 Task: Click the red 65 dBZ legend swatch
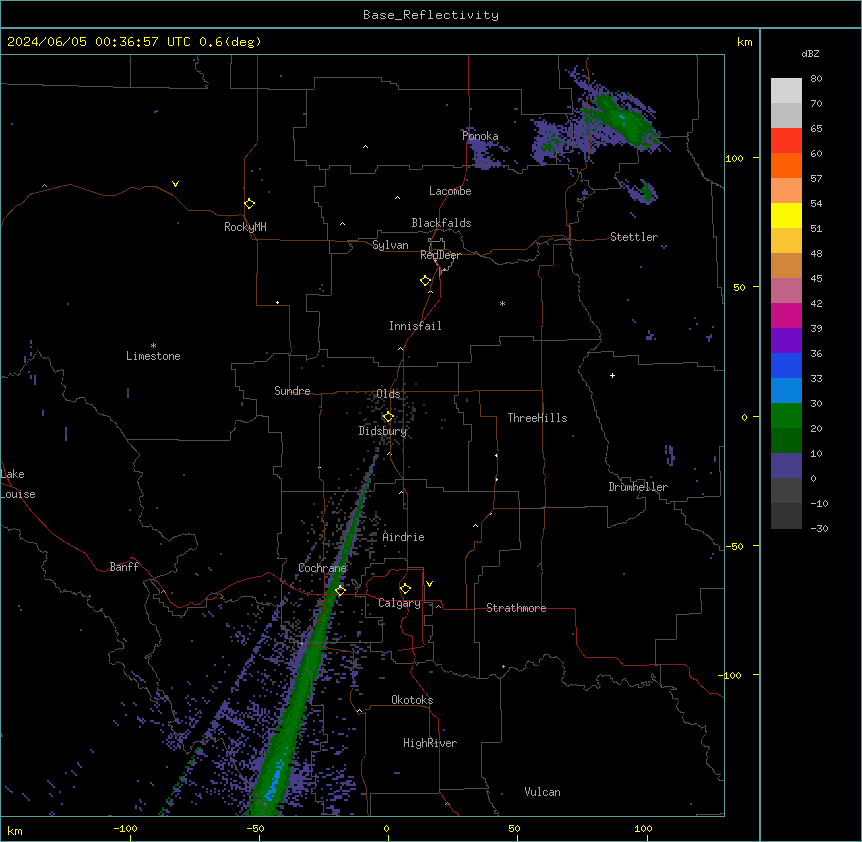pos(786,140)
